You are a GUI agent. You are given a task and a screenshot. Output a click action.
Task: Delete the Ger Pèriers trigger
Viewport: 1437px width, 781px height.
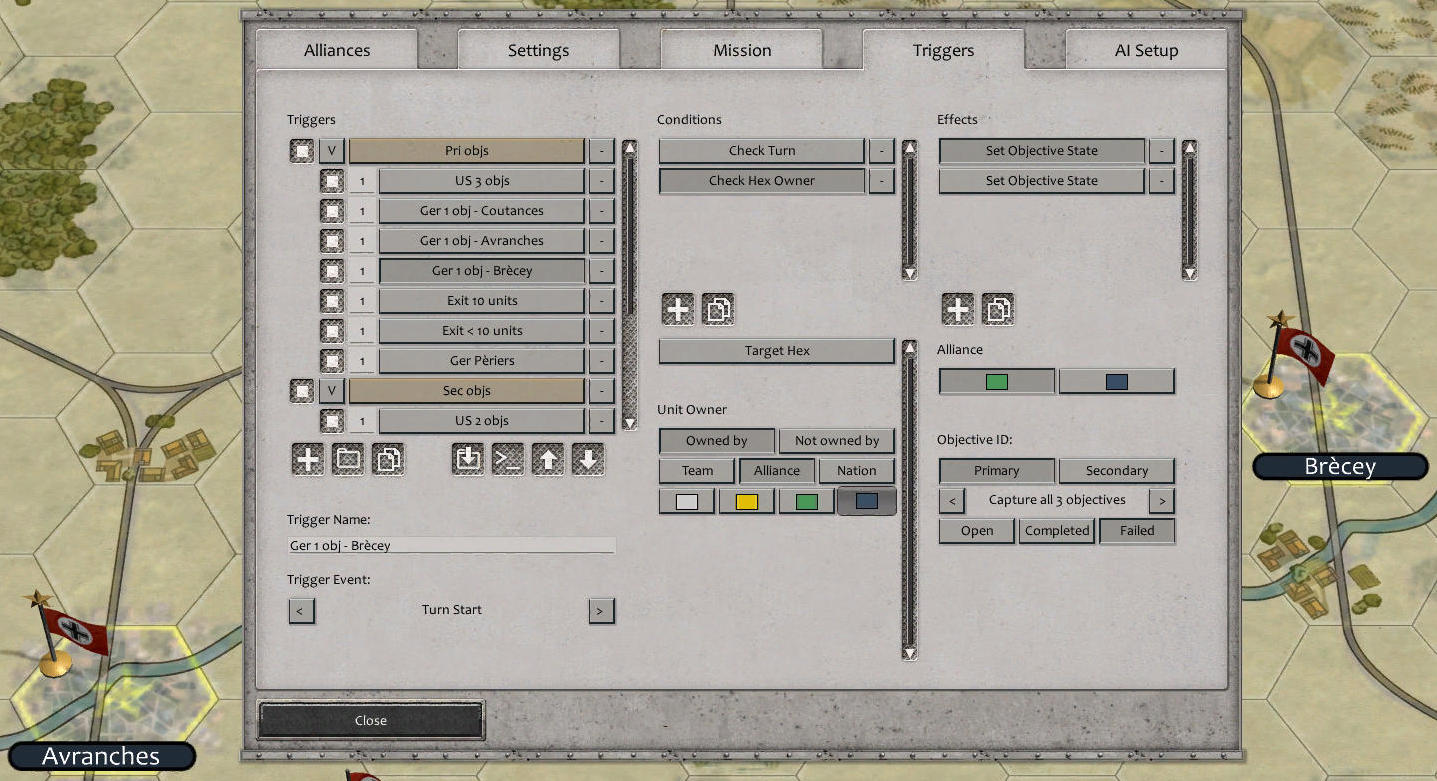[601, 361]
